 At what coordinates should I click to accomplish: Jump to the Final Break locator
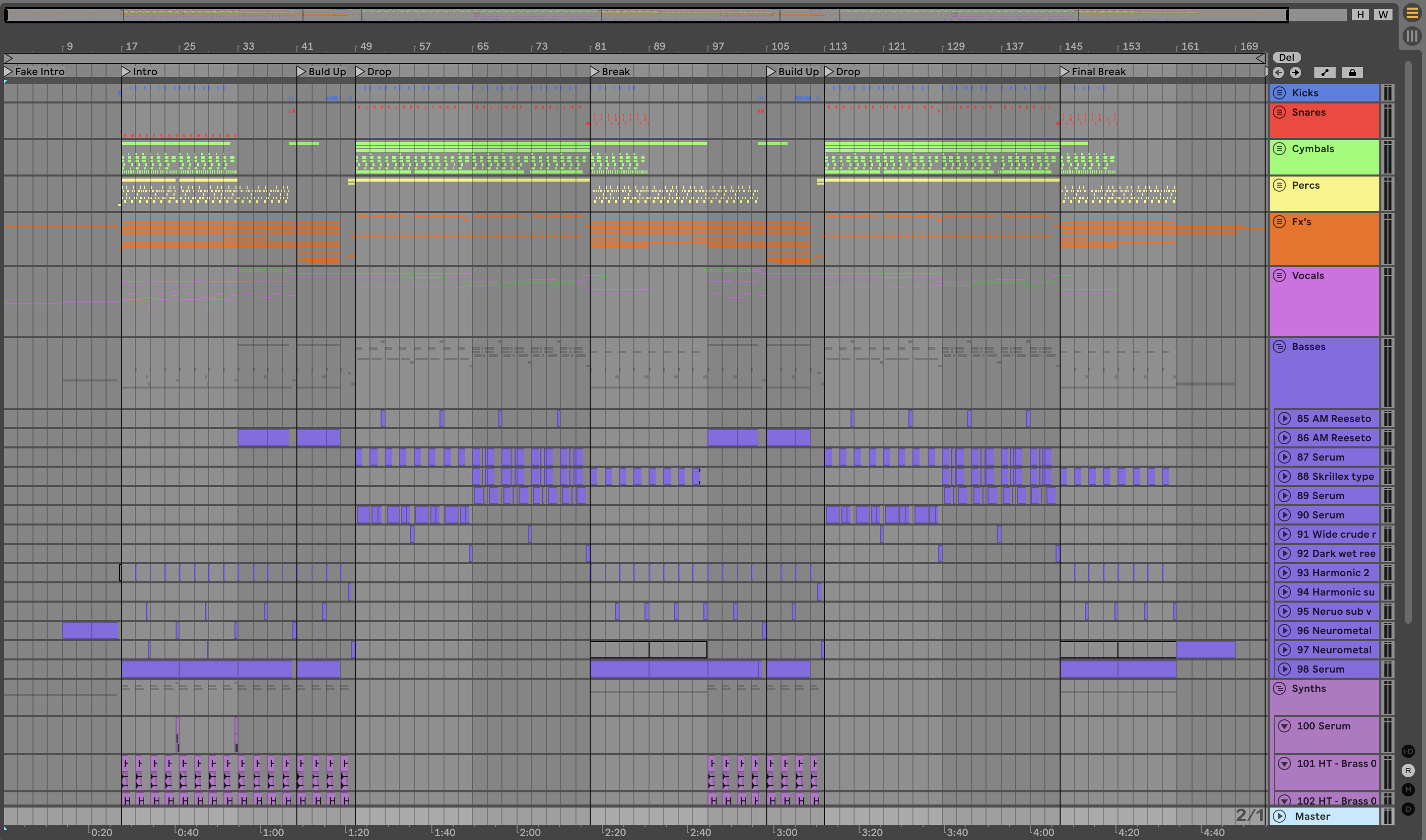tap(1064, 72)
